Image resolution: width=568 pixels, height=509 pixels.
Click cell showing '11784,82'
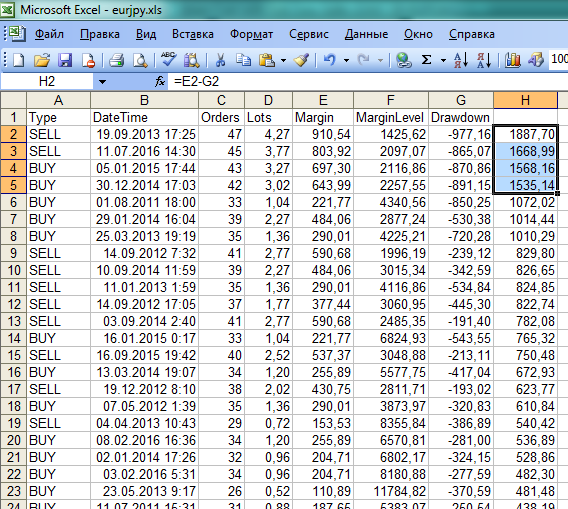click(391, 491)
